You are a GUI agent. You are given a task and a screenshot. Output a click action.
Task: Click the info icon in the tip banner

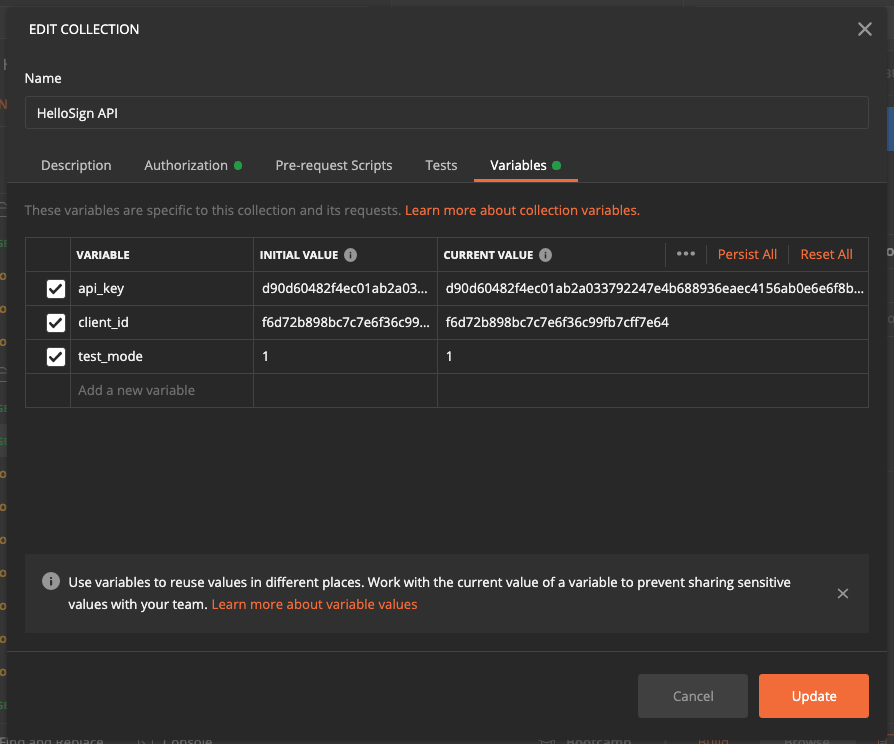[51, 581]
